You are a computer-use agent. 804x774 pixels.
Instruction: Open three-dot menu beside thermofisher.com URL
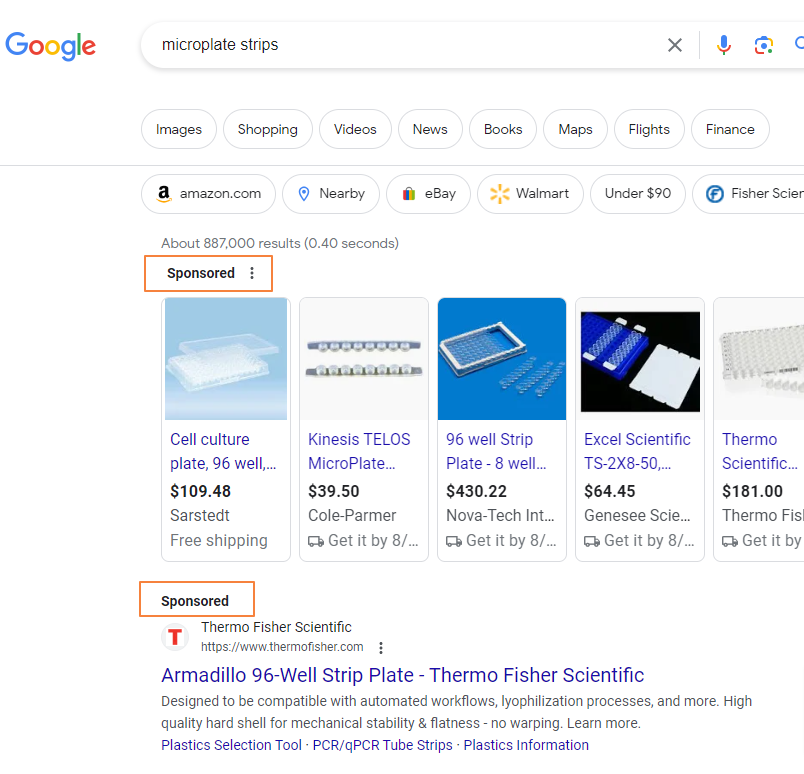click(380, 648)
